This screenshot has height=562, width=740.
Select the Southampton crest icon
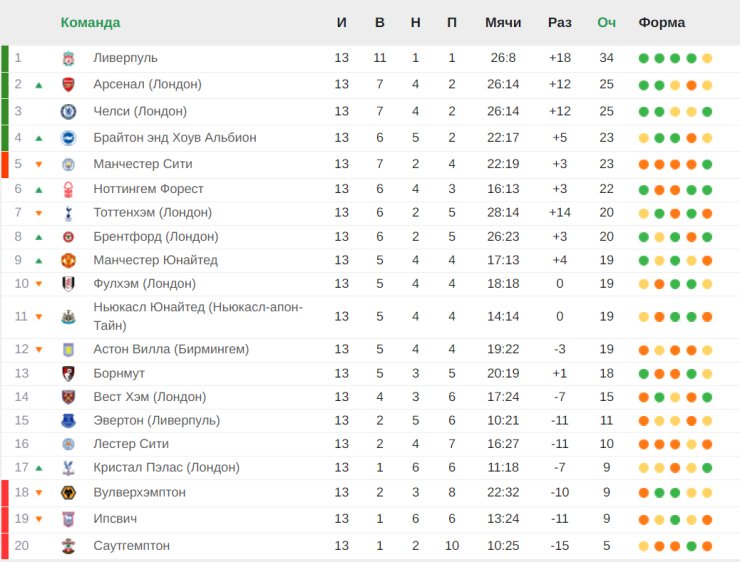click(x=68, y=546)
